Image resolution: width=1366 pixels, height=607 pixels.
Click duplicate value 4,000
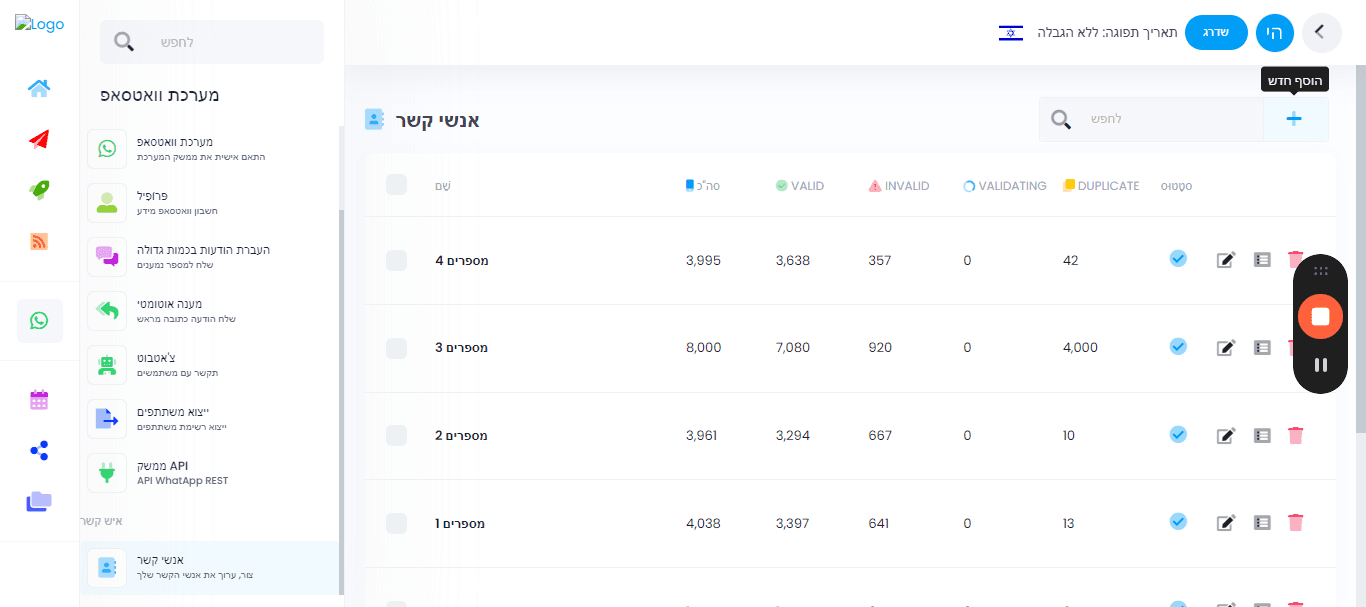pyautogui.click(x=1080, y=348)
